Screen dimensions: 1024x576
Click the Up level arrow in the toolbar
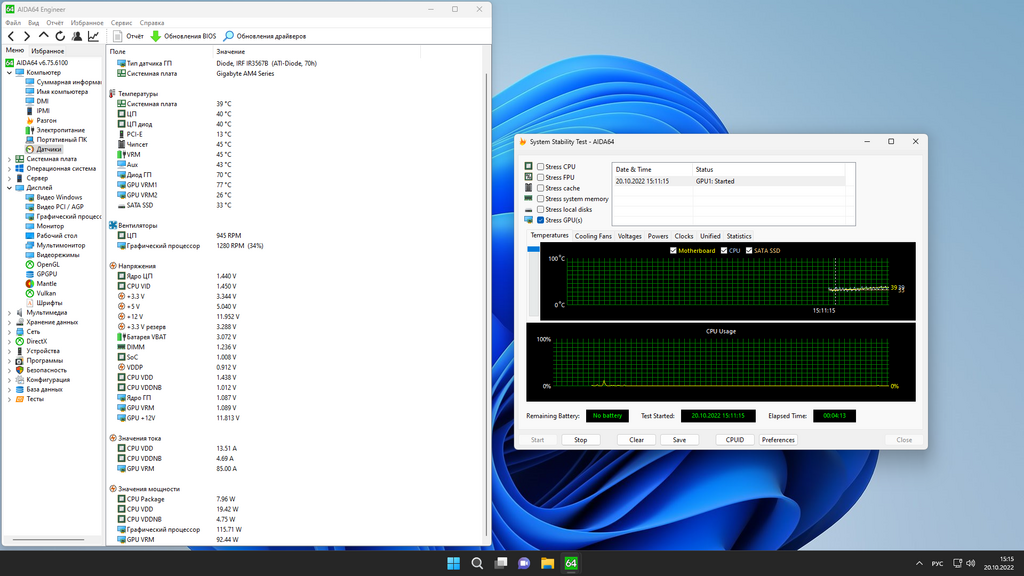pos(43,36)
